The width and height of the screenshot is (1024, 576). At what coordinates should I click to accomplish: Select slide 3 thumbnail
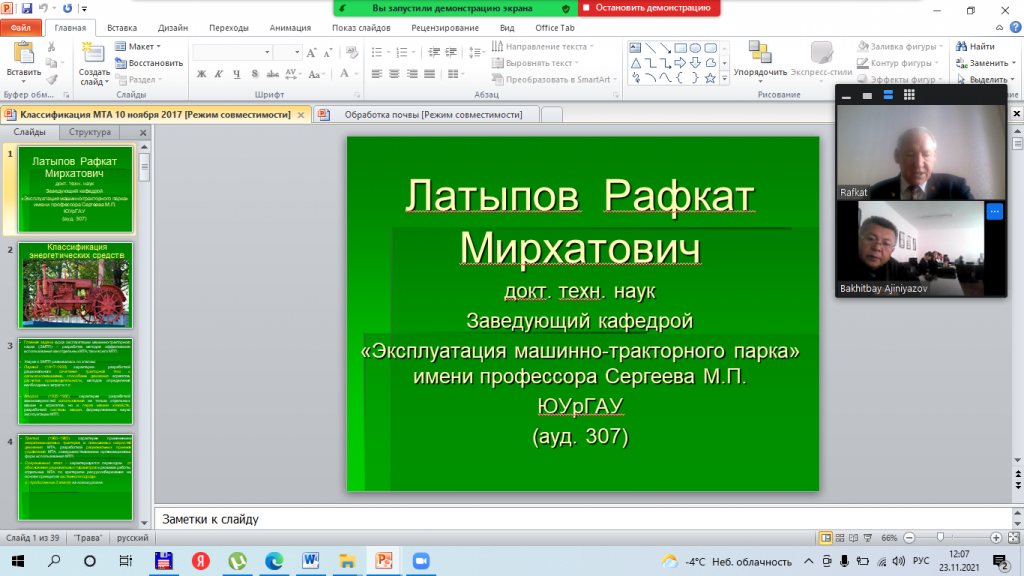point(76,381)
